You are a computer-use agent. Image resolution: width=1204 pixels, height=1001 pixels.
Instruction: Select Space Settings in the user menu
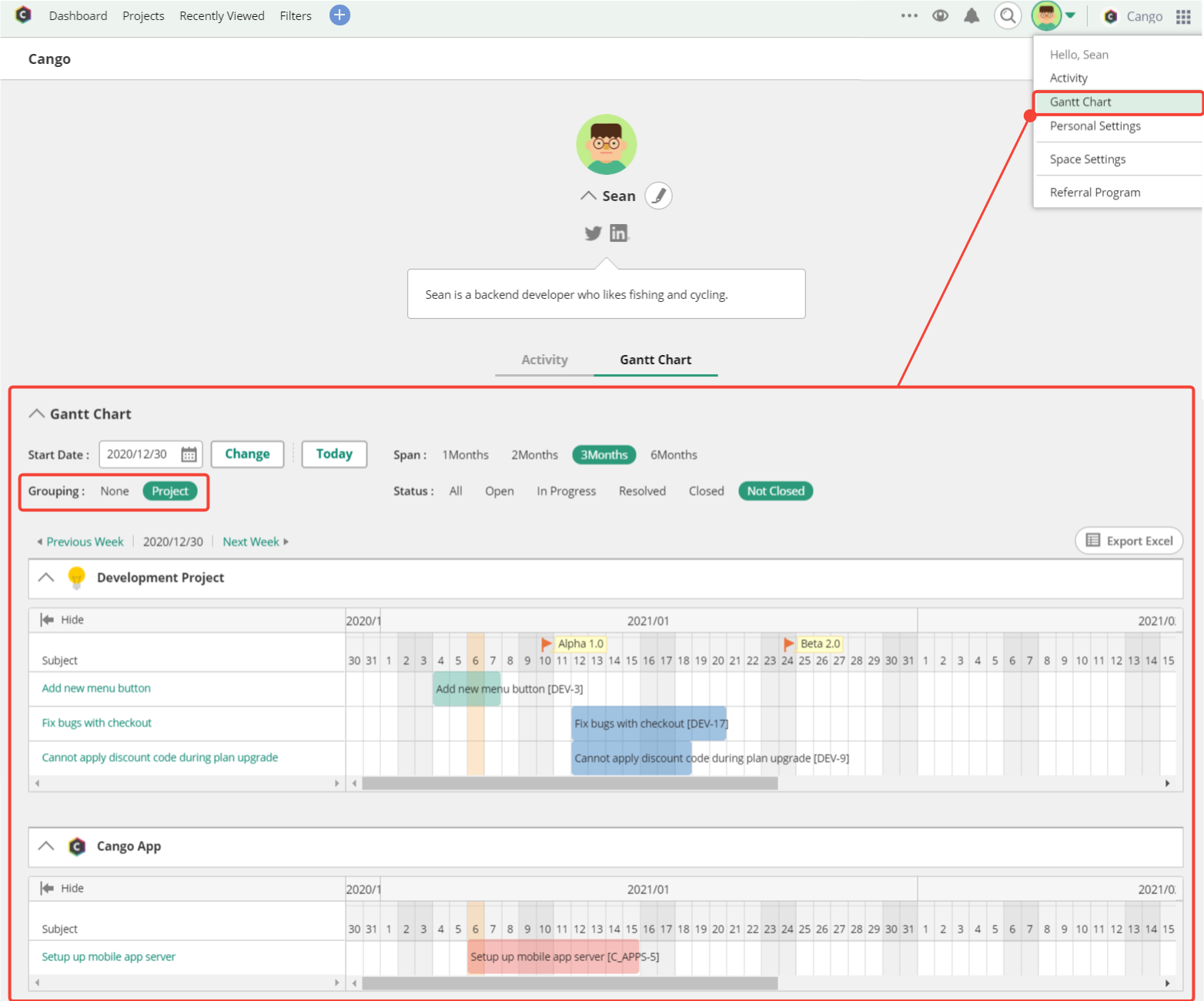[x=1086, y=159]
